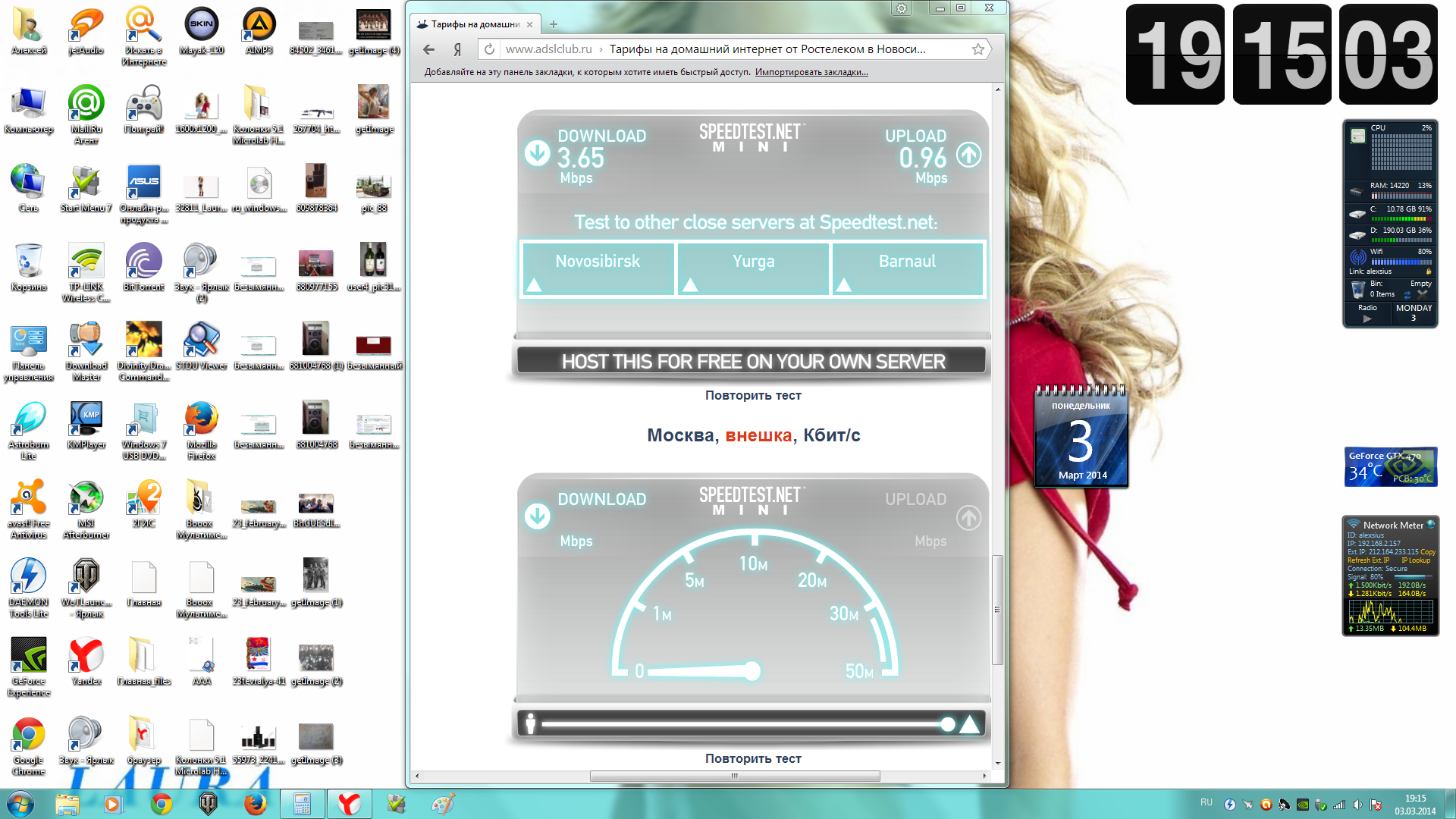
Task: Launch Mail.Ru Agent from the desktop
Action: tap(86, 114)
